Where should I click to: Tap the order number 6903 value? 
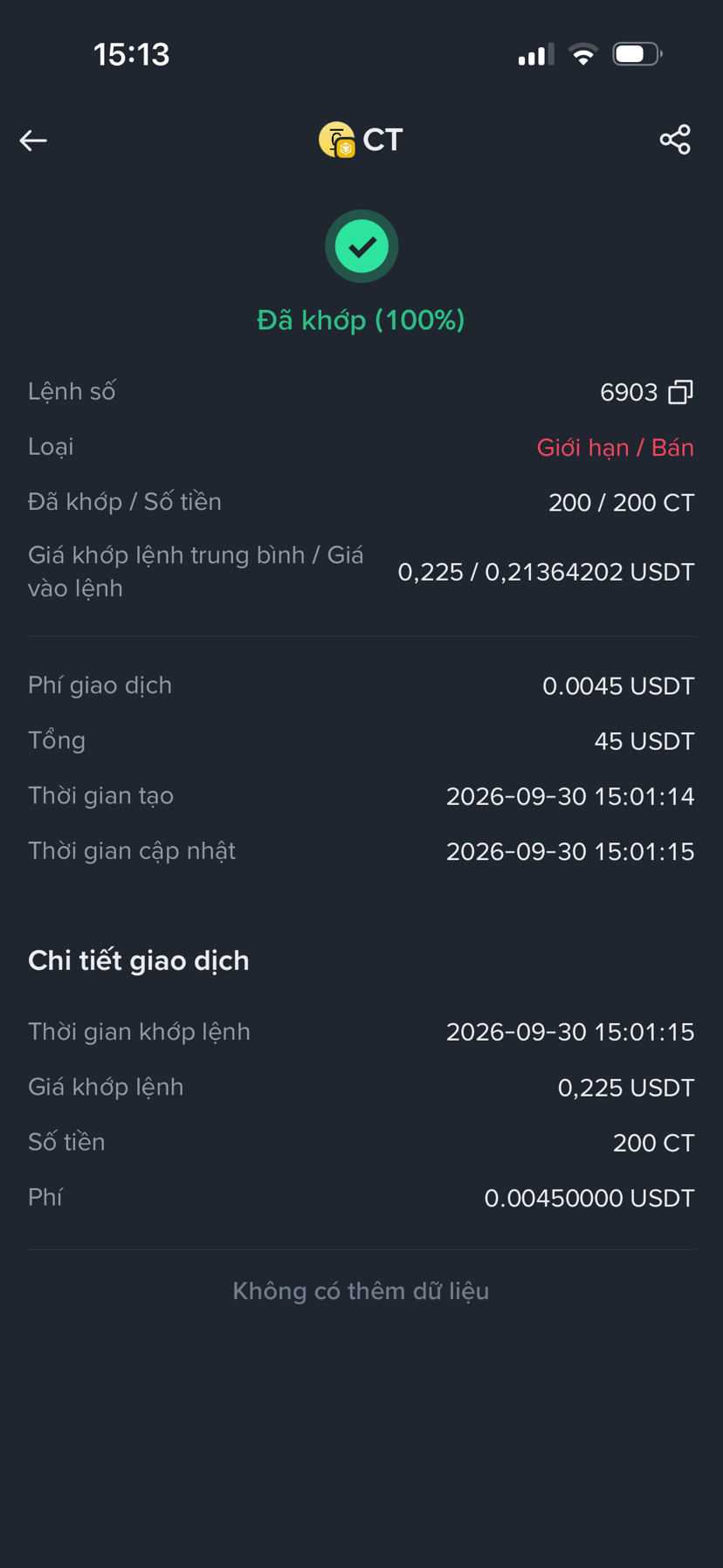pyautogui.click(x=629, y=393)
